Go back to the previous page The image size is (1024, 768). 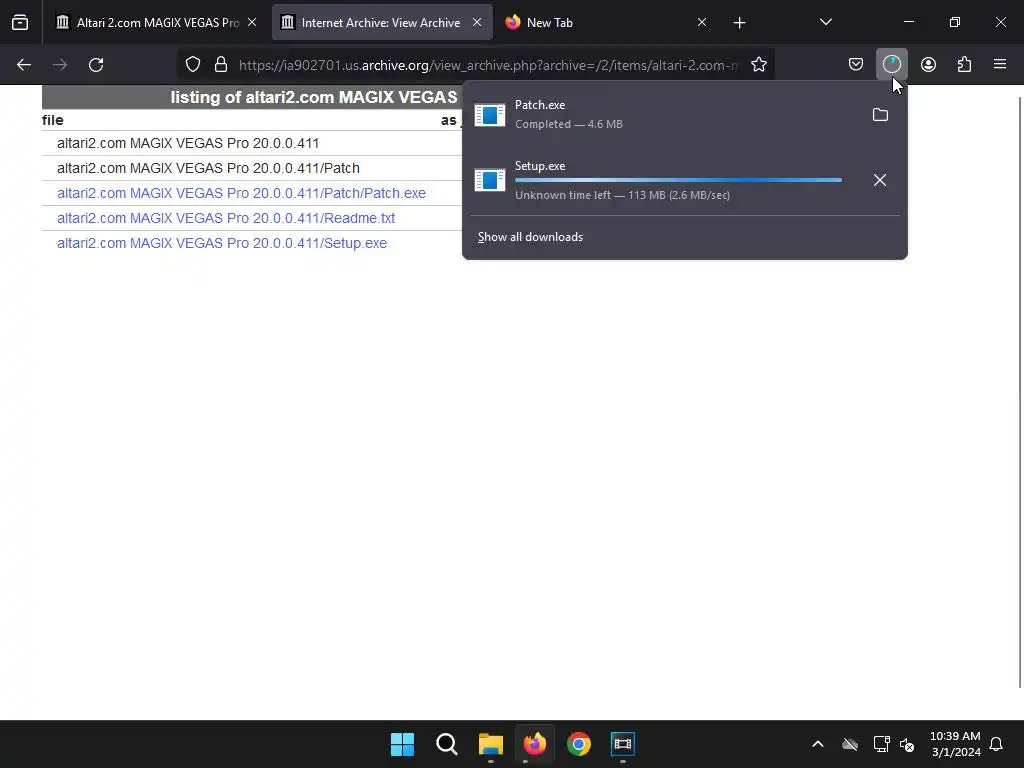coord(24,65)
